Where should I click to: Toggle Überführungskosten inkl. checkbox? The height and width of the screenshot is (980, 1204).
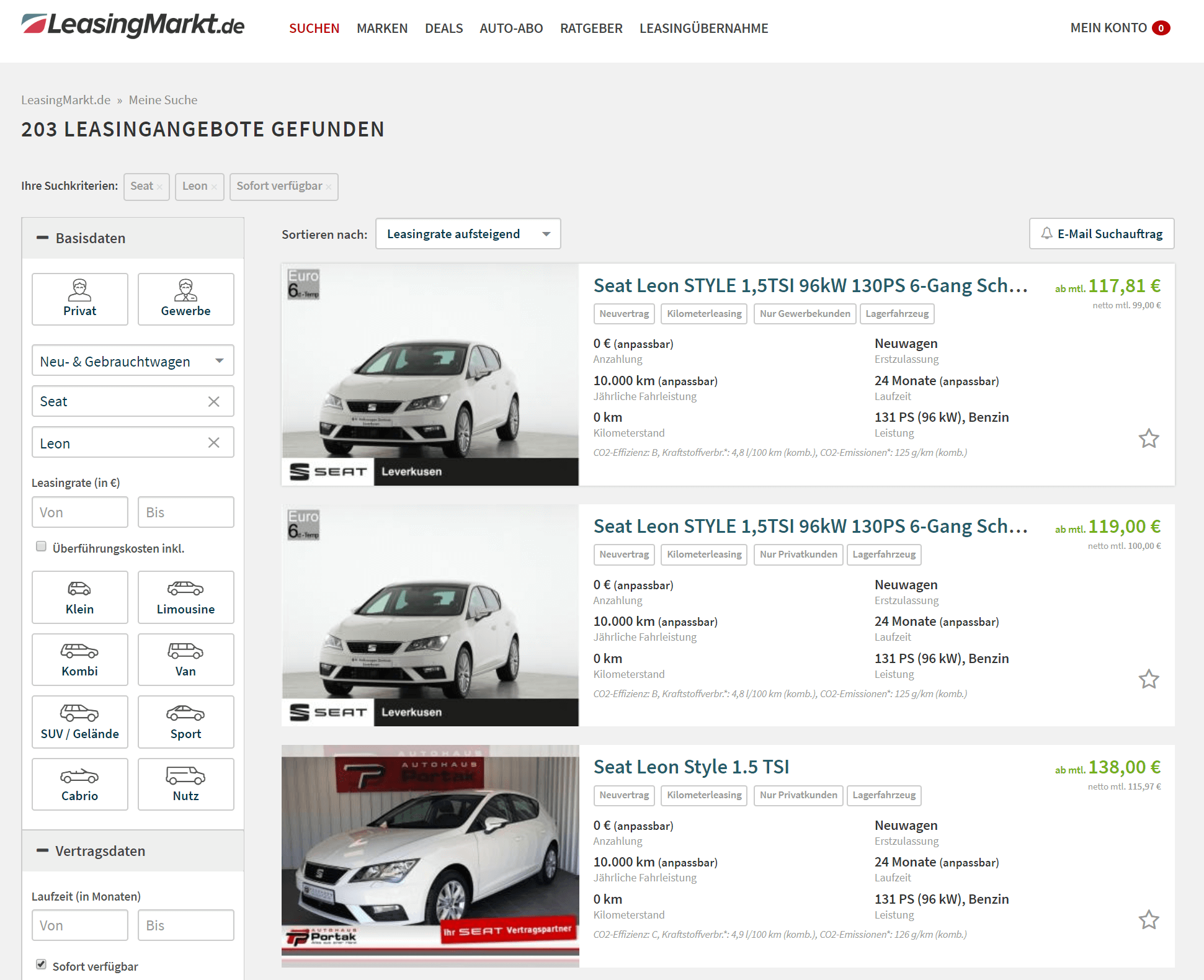coord(41,546)
